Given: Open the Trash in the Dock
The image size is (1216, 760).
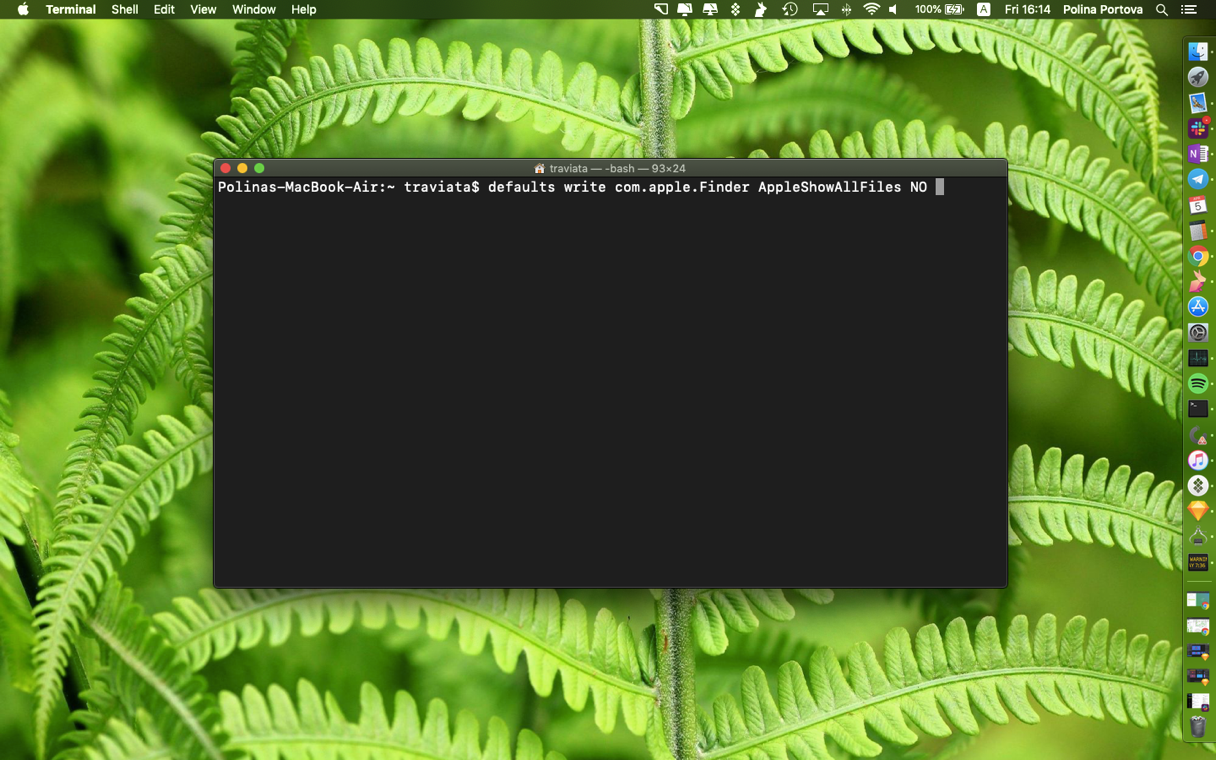Looking at the screenshot, I should point(1198,727).
